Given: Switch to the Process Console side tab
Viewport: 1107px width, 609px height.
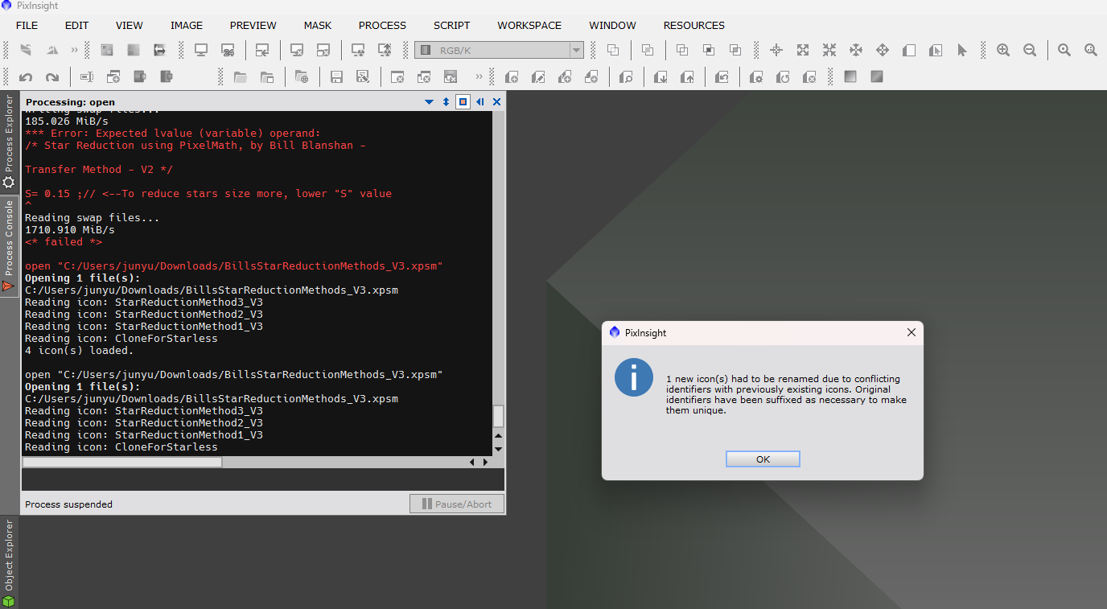Looking at the screenshot, I should pyautogui.click(x=9, y=246).
